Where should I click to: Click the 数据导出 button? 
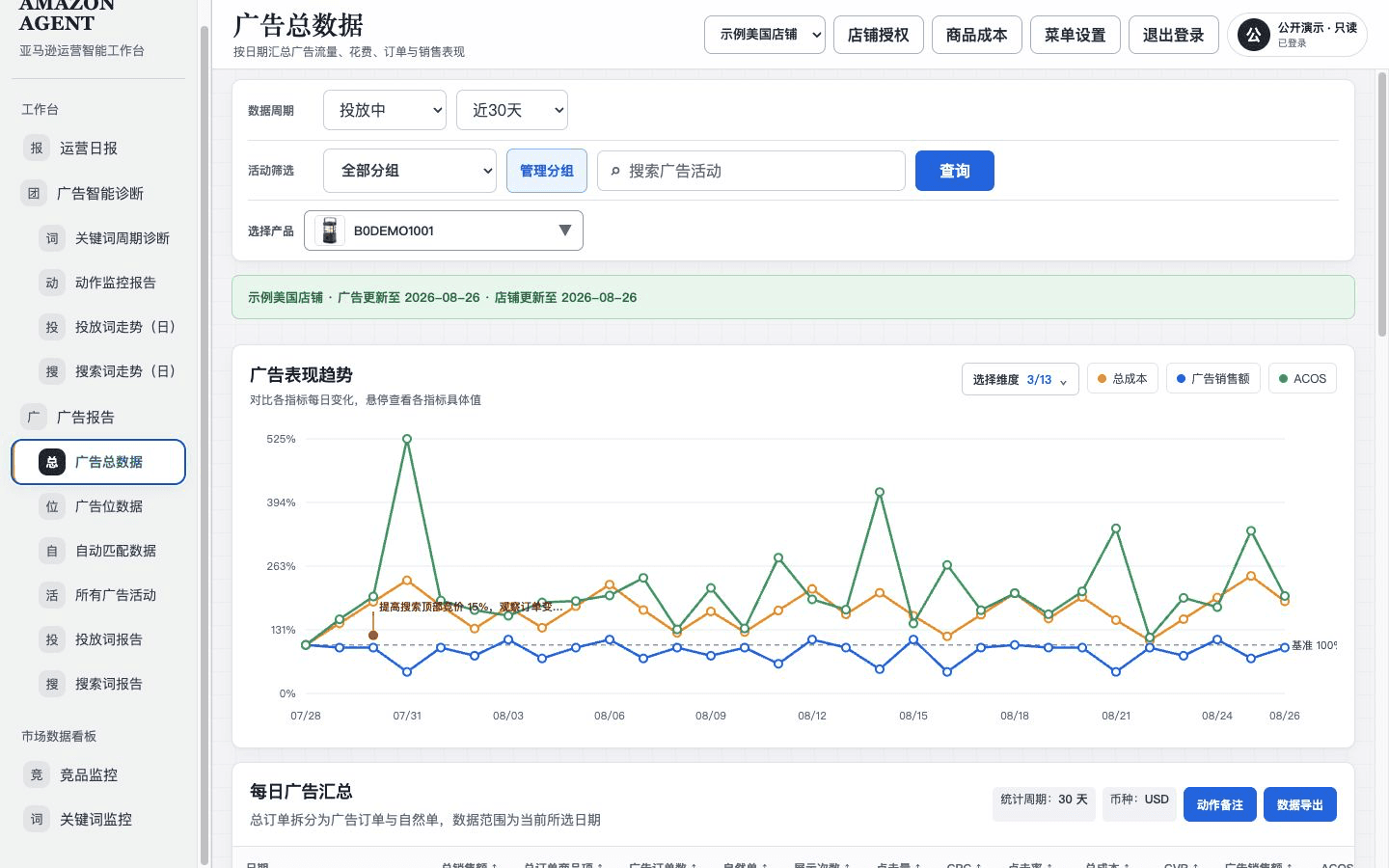[x=1300, y=804]
